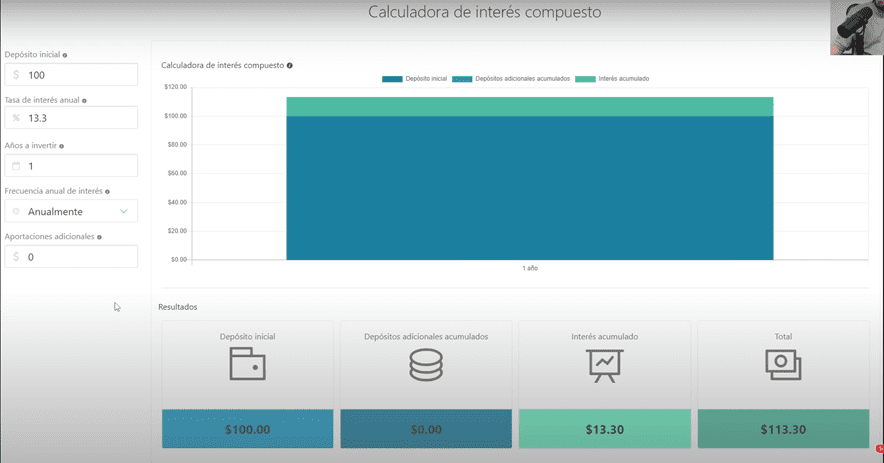The width and height of the screenshot is (884, 463).
Task: Click the Aportaciones adicionales input field
Action: click(x=80, y=257)
